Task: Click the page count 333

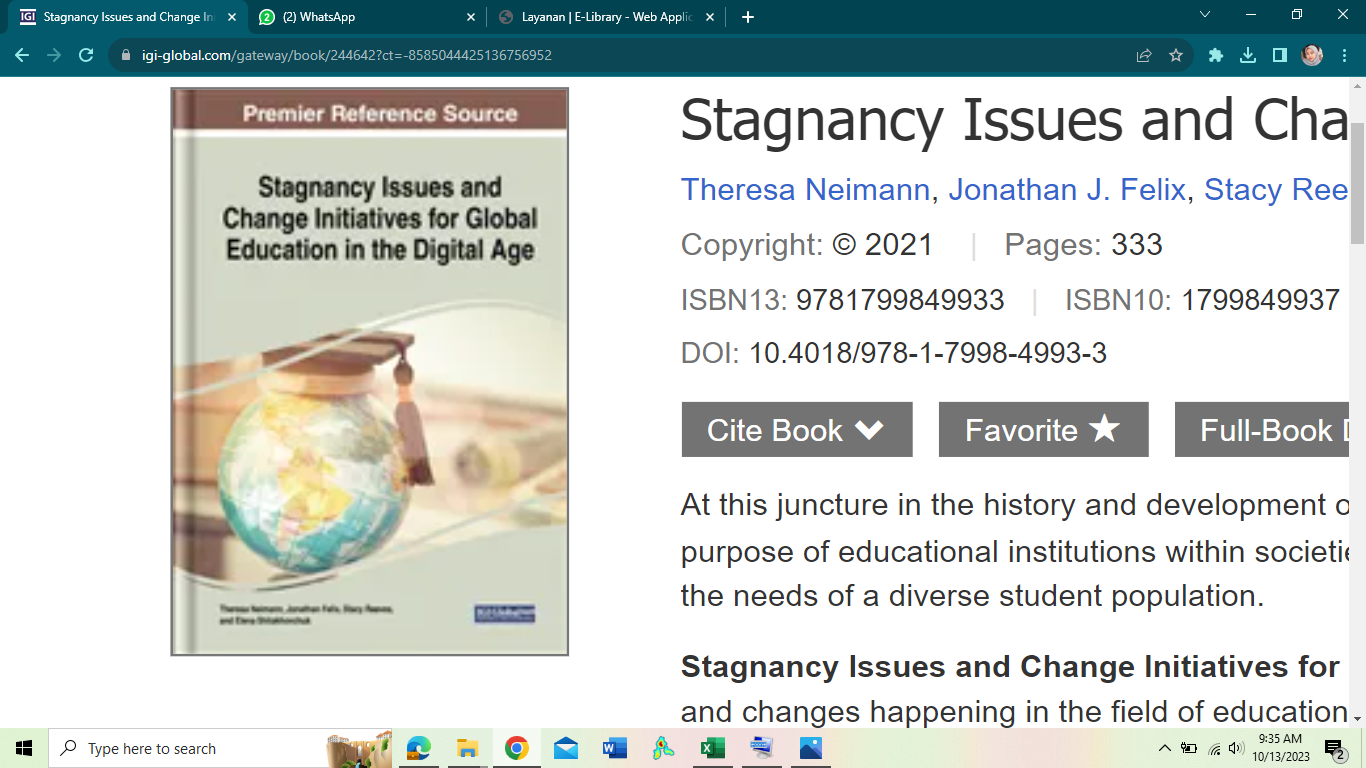Action: (x=1137, y=245)
